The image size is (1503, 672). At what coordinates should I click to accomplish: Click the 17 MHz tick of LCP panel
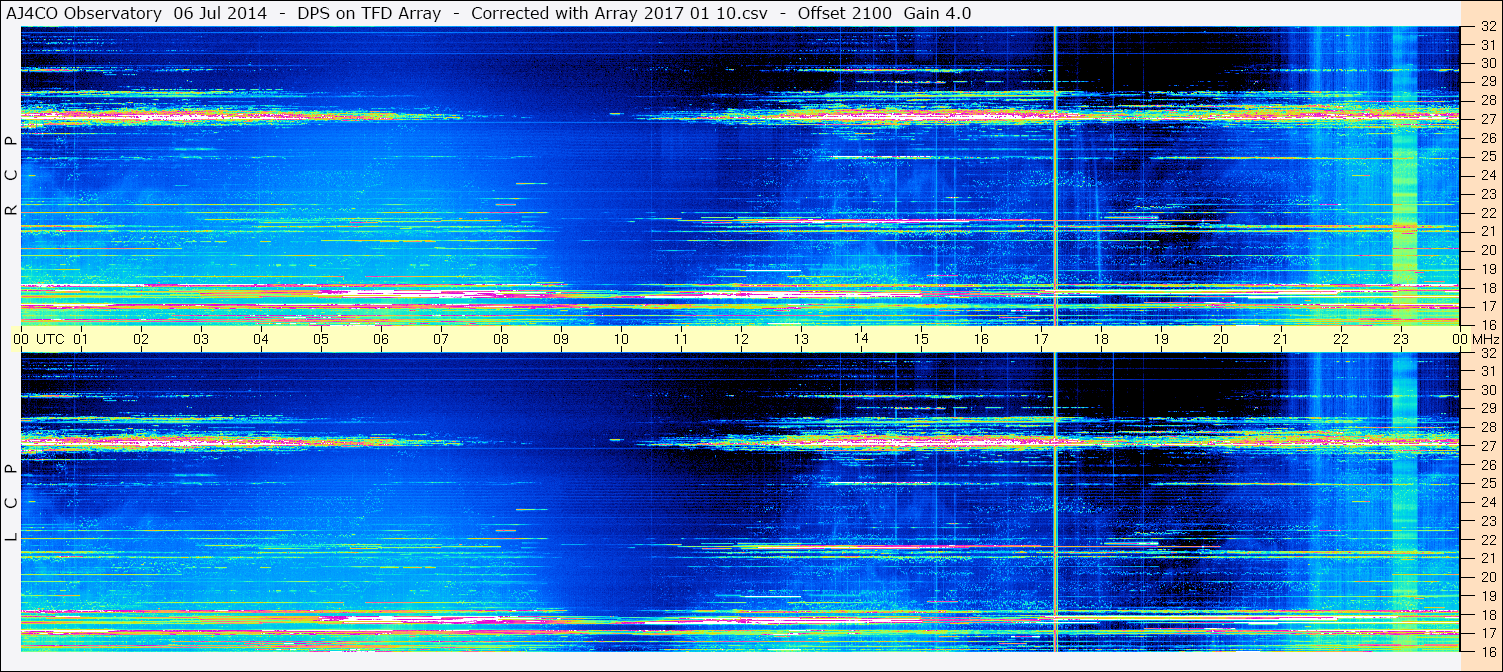pos(1487,633)
